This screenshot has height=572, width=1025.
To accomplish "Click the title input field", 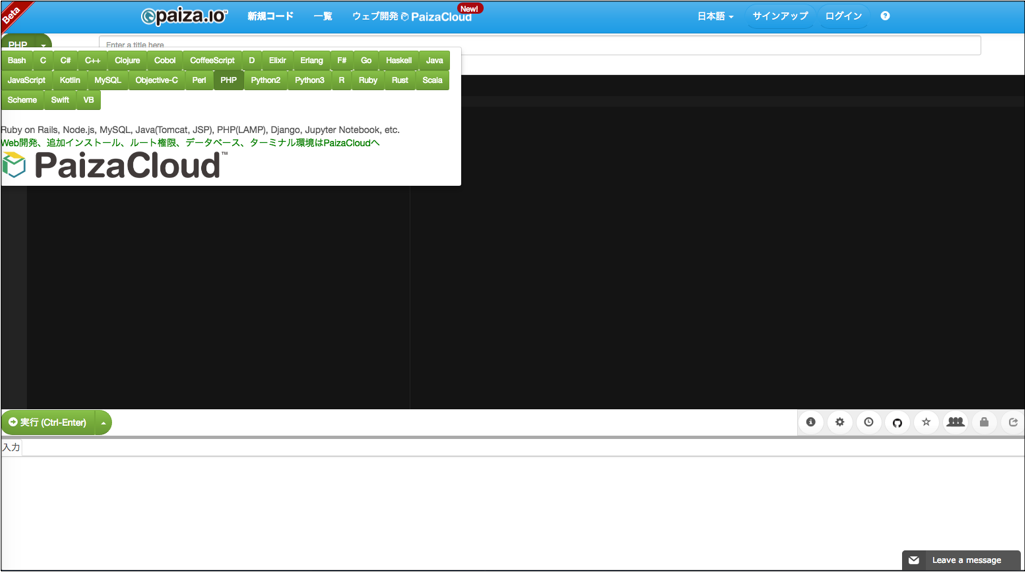I will 540,45.
